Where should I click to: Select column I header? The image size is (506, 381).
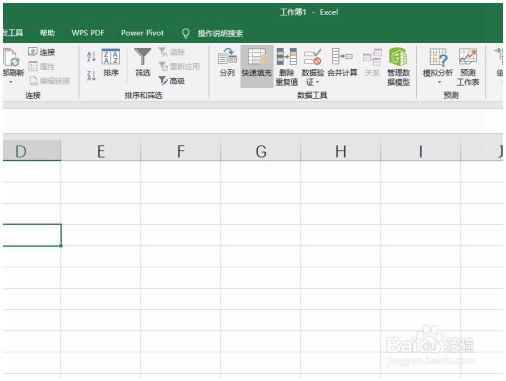[420, 151]
